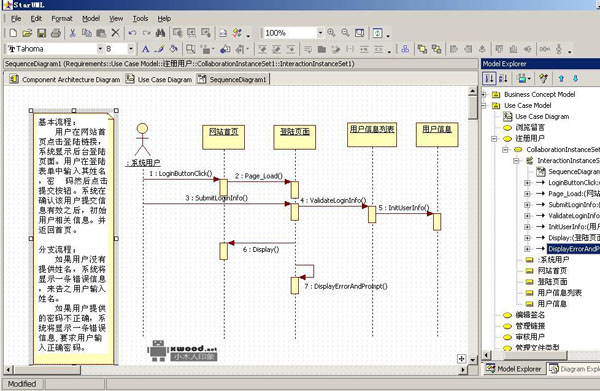The height and width of the screenshot is (391, 600).
Task: Expand the SubmitLoginInfo message node
Action: point(527,205)
